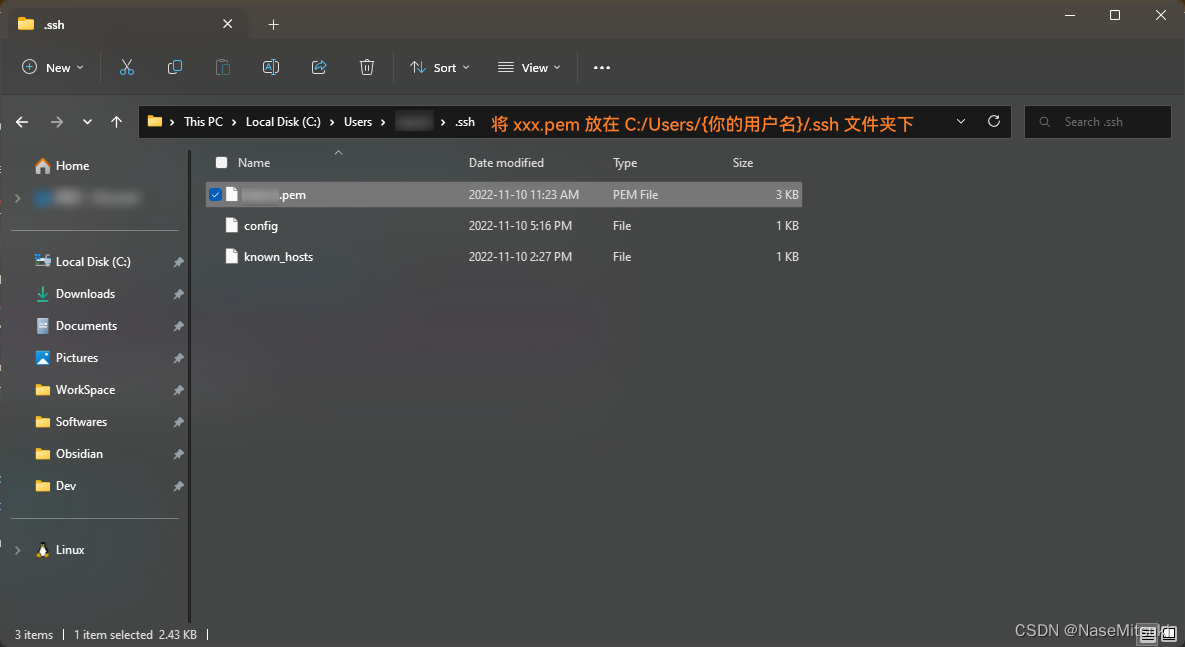The height and width of the screenshot is (647, 1185).
Task: Rename the selected file via toolbar icon
Action: 271,67
